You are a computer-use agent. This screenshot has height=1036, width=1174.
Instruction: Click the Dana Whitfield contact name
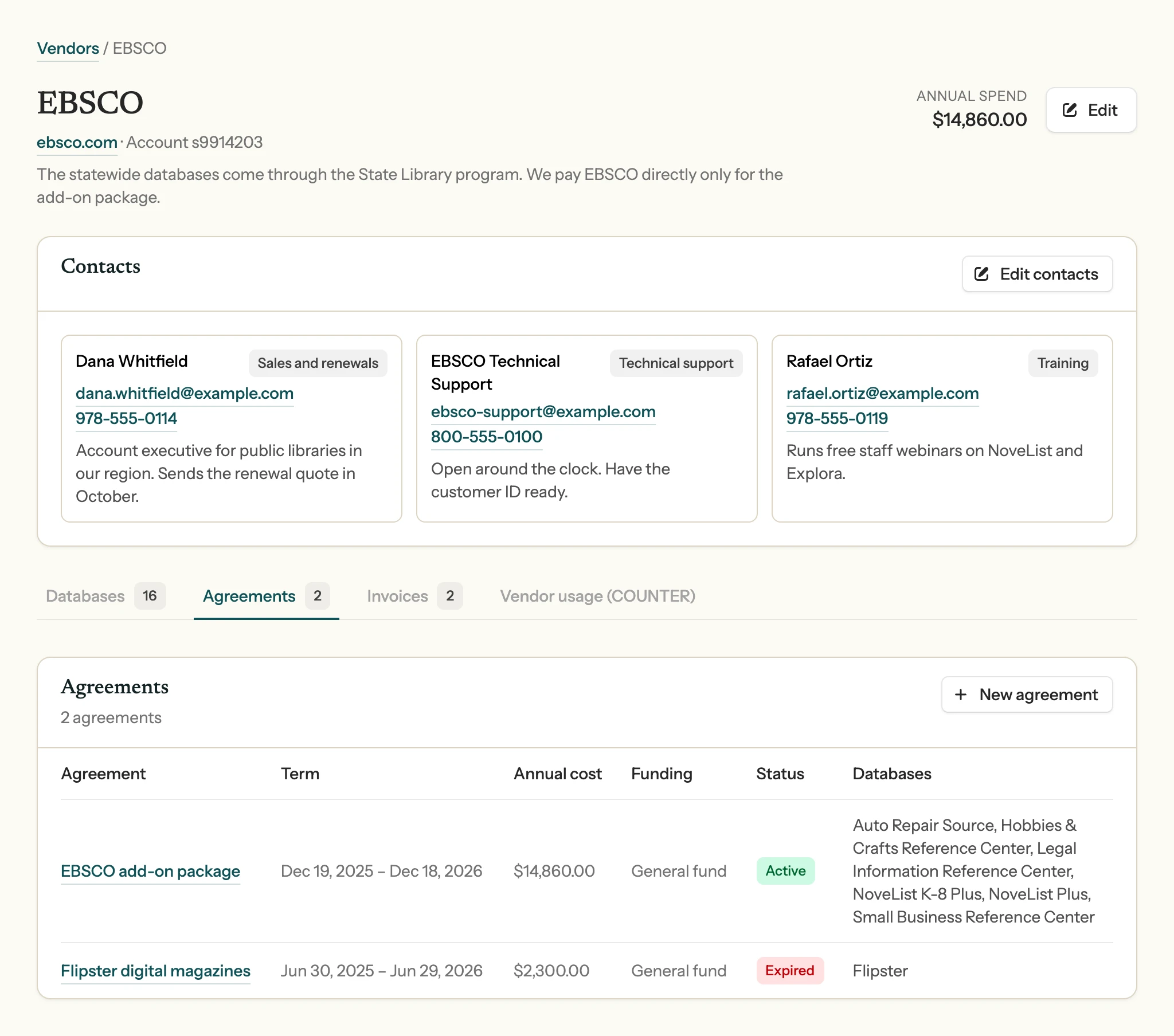(x=131, y=361)
